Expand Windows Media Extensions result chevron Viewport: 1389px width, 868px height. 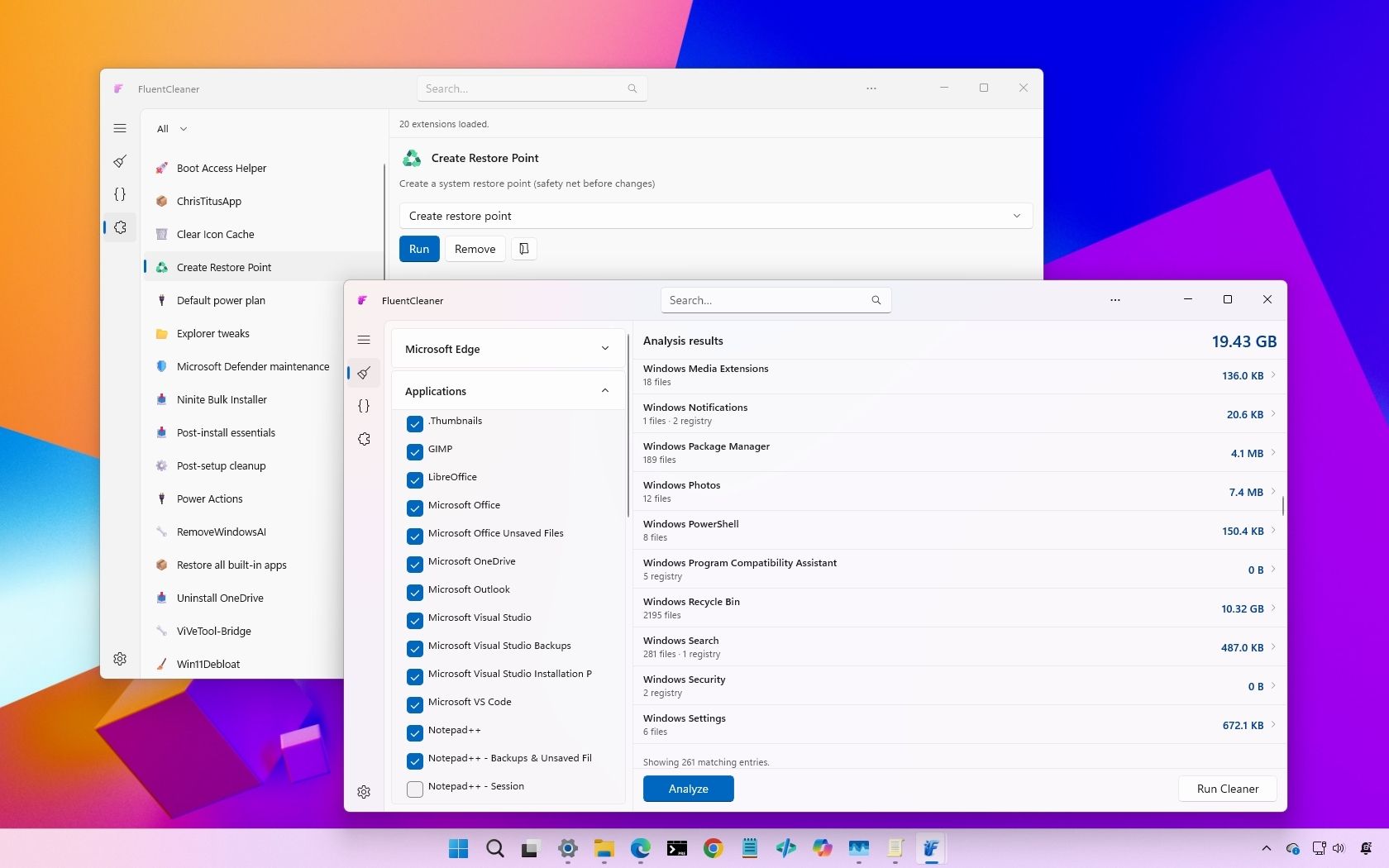click(x=1273, y=375)
